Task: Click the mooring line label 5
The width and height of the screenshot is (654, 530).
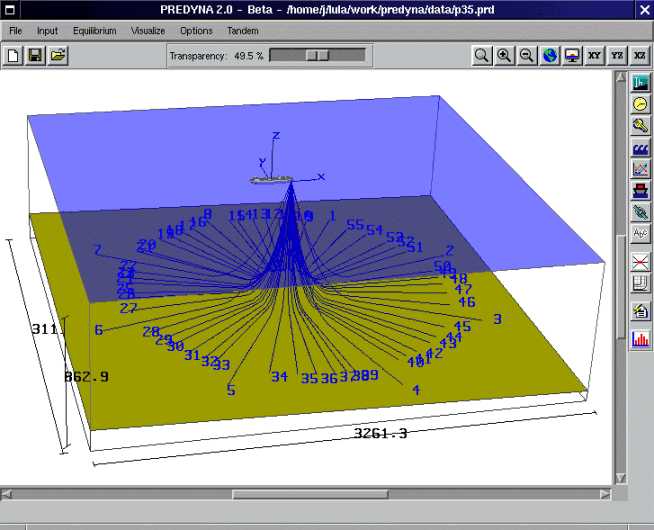Action: [x=231, y=390]
